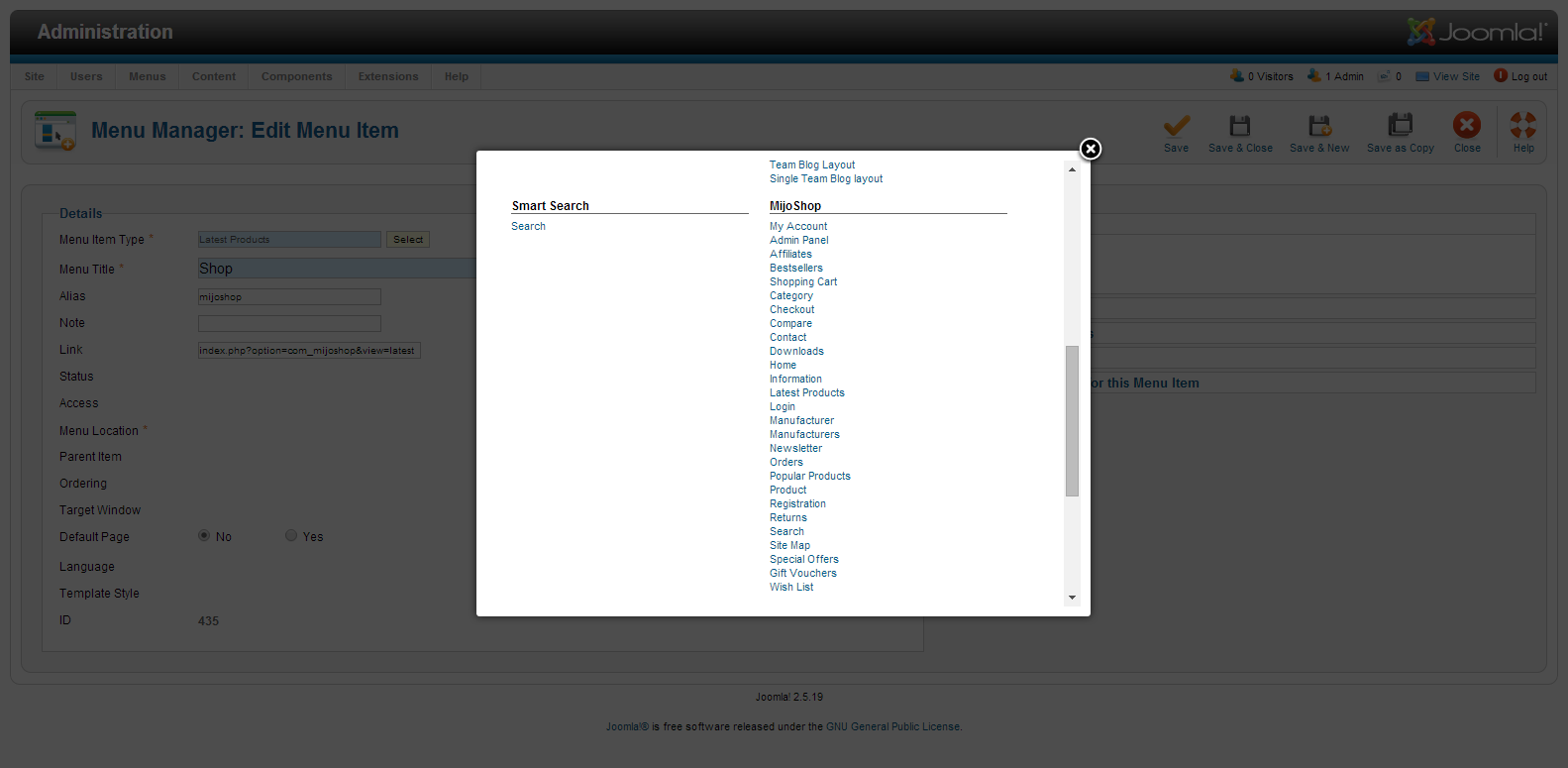1568x768 pixels.
Task: Click the Save checkmark icon
Action: 1177,126
